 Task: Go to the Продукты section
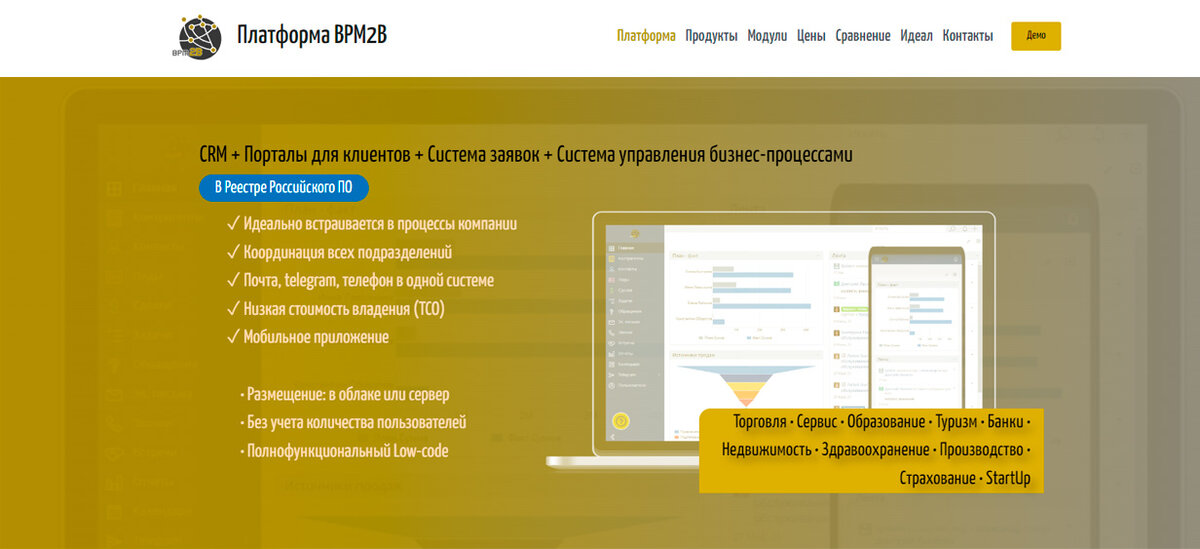[x=712, y=36]
